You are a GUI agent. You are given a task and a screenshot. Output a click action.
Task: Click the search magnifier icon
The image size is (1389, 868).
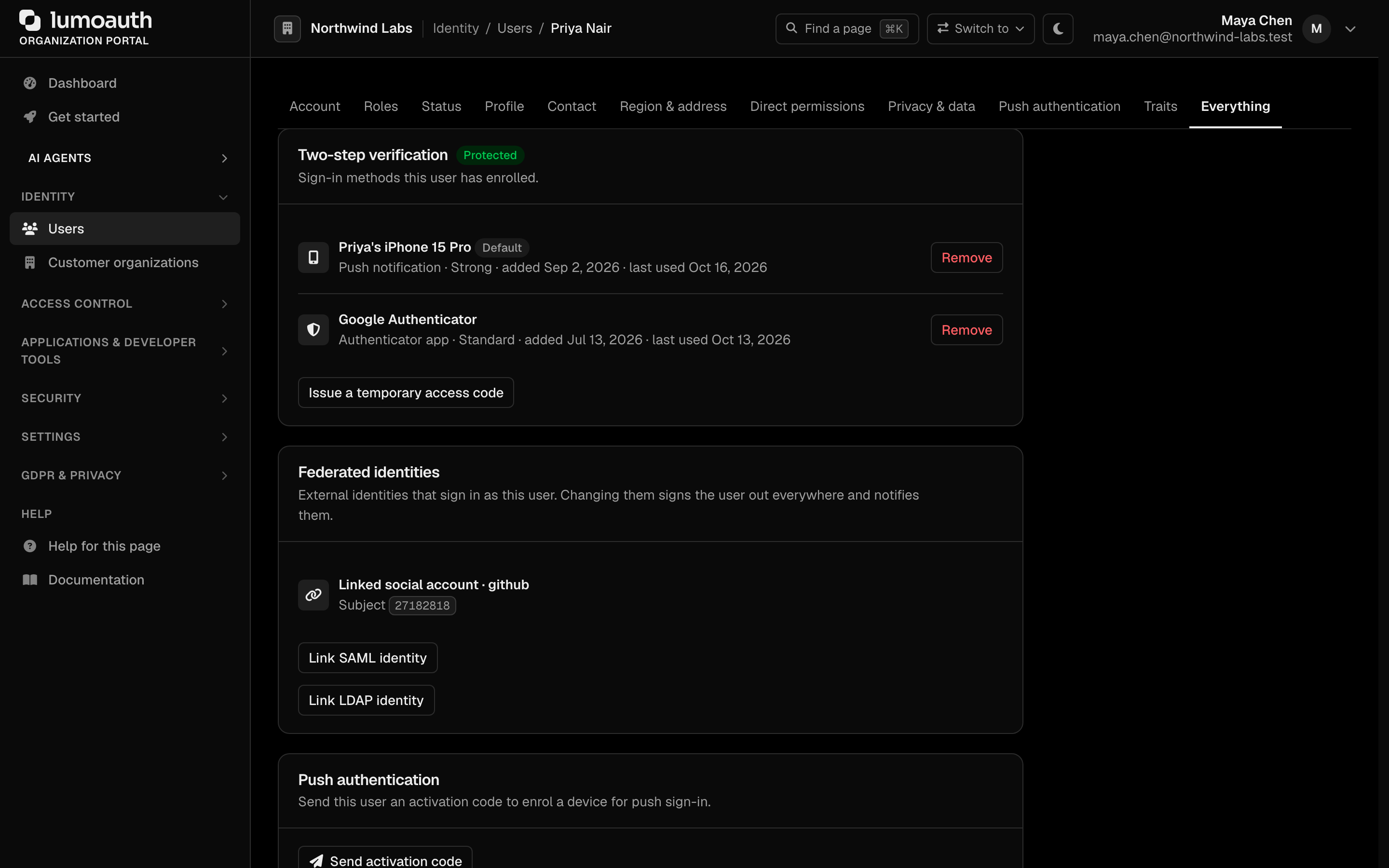[x=791, y=28]
